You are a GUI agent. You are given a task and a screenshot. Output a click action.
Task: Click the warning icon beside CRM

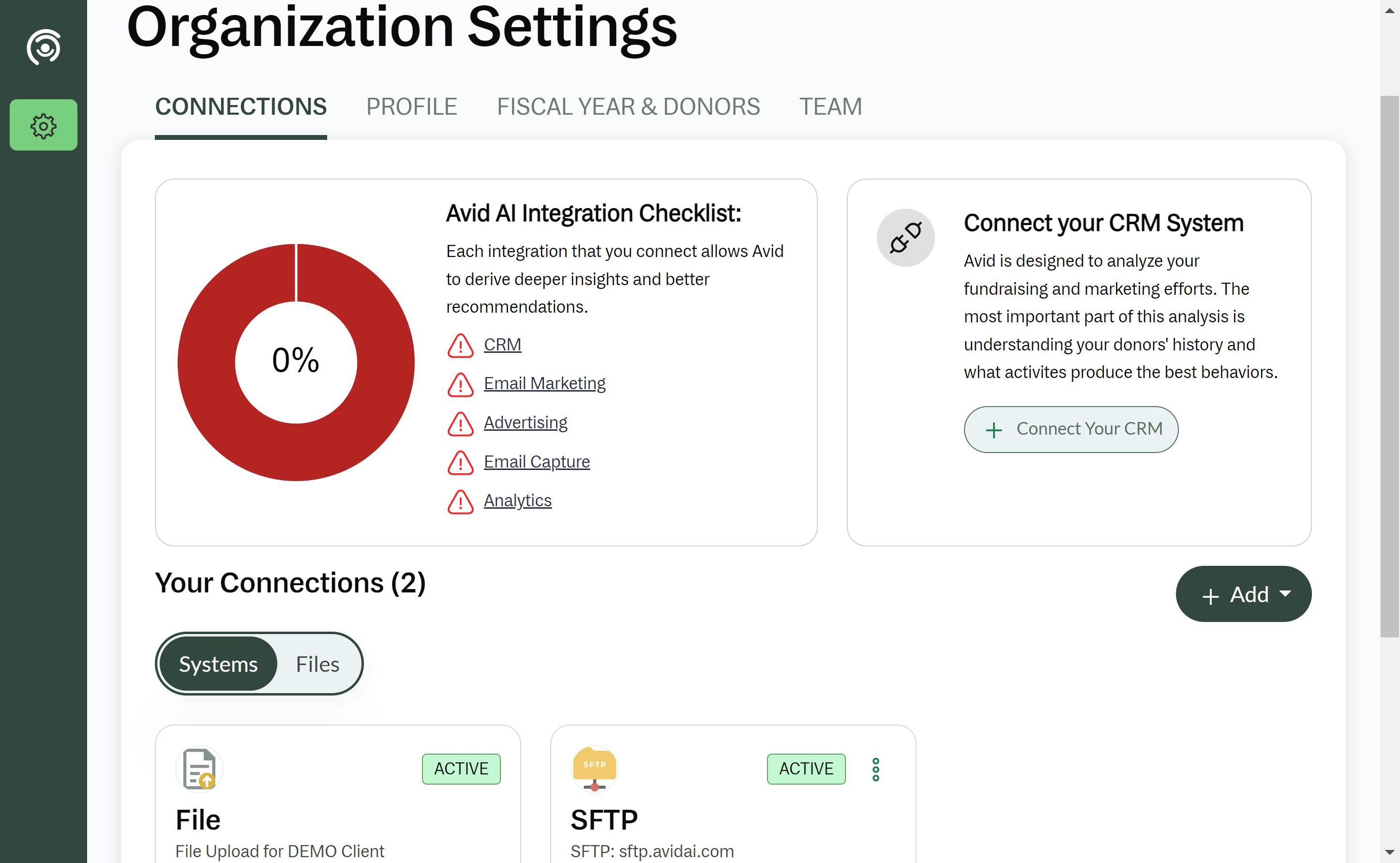(x=460, y=345)
